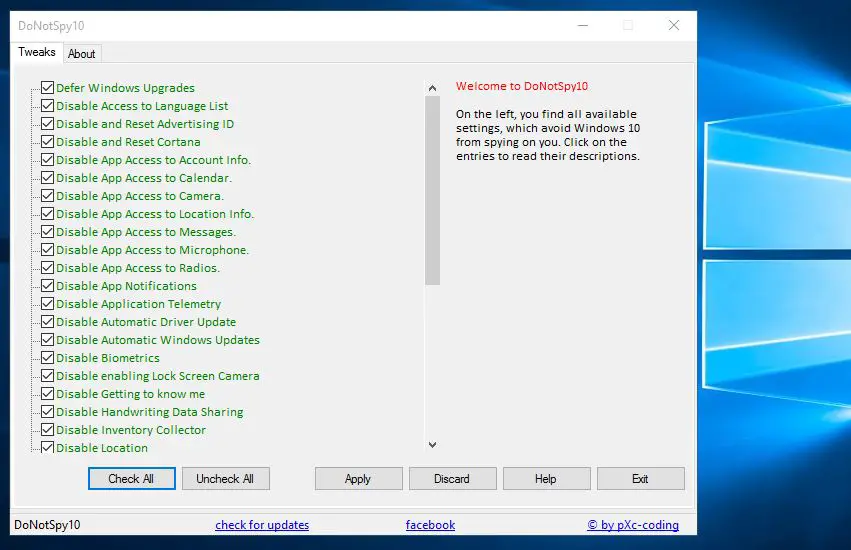851x550 pixels.
Task: Toggle Disable App Access to Calendar checkbox
Action: (x=47, y=178)
